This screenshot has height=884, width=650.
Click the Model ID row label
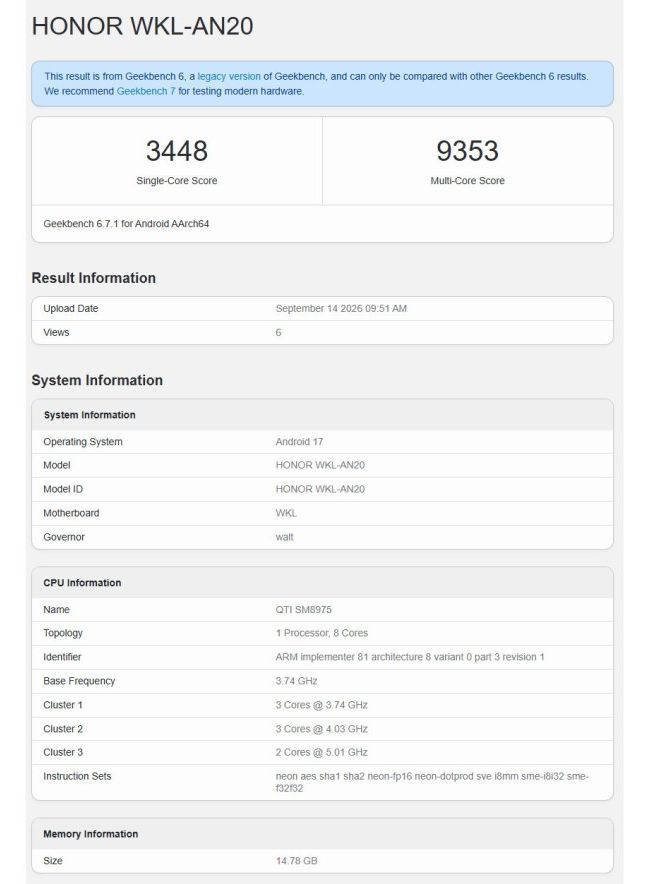coord(63,489)
